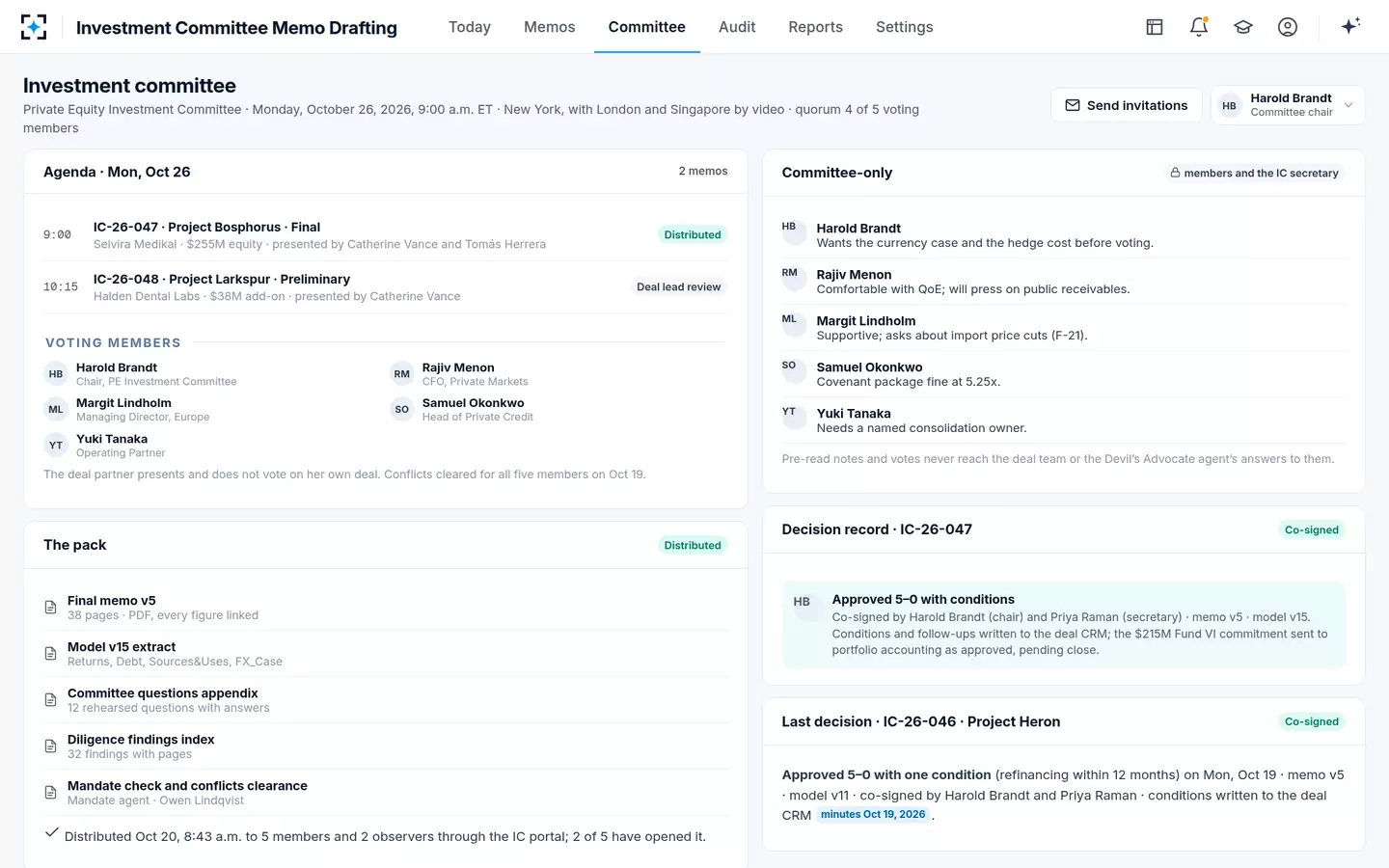Click the Mandate check document icon
The image size is (1389, 868).
51,793
